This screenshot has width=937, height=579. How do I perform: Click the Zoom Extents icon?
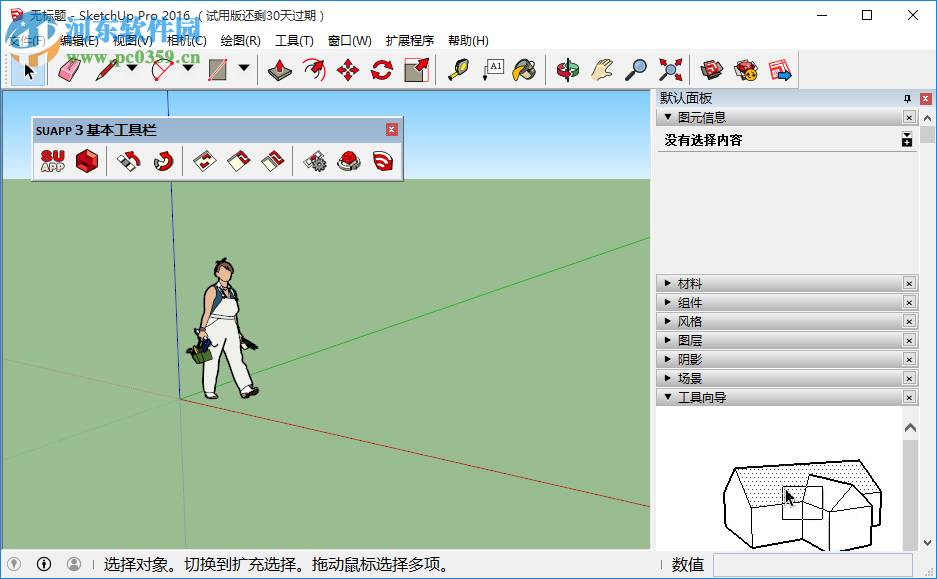tap(670, 69)
